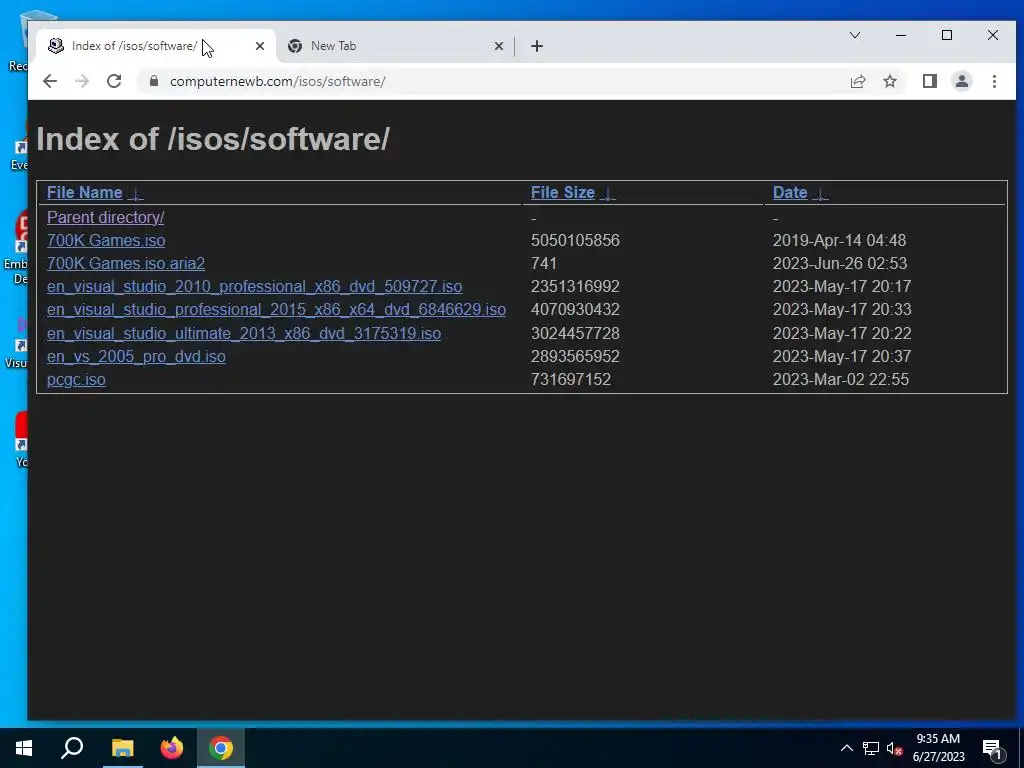
Task: Reload the current page
Action: click(x=114, y=81)
